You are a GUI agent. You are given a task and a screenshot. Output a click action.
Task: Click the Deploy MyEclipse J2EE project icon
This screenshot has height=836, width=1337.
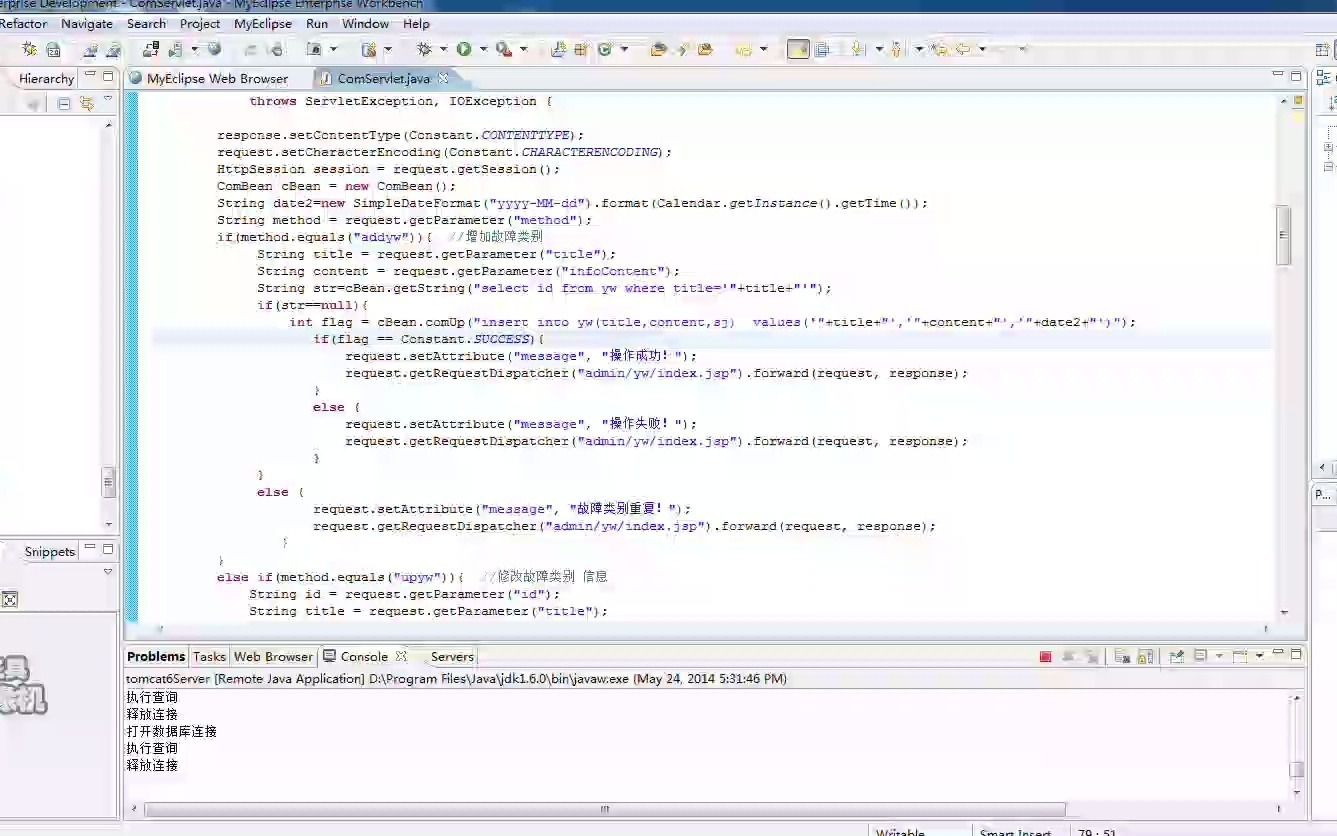point(152,49)
